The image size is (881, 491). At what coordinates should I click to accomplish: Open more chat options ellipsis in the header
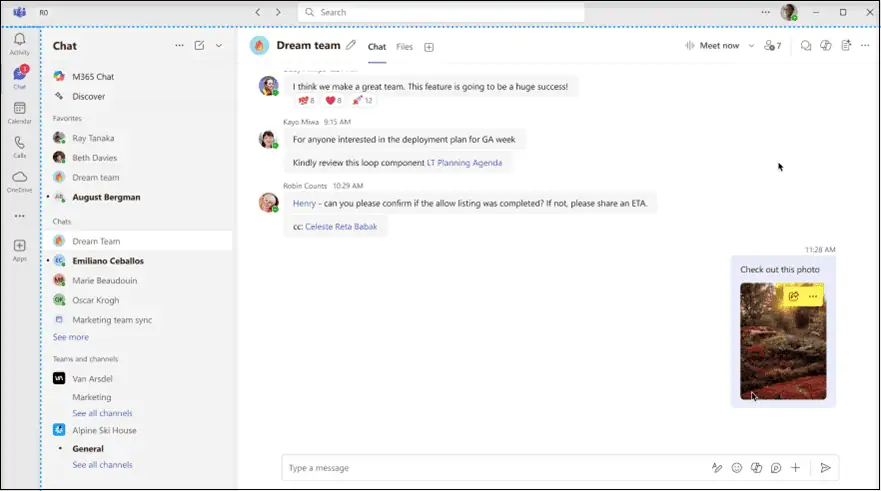[865, 46]
